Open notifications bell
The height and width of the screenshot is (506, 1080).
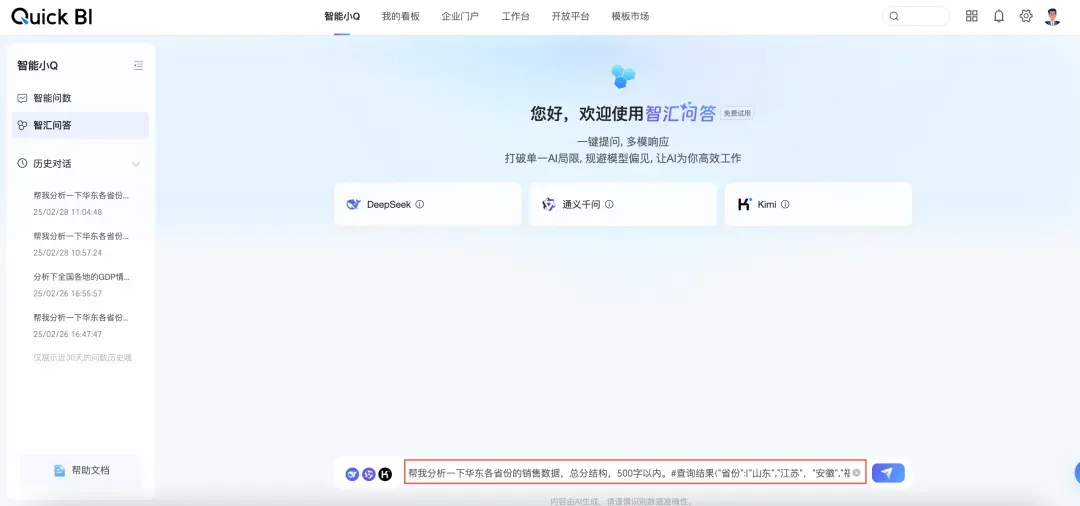(999, 16)
